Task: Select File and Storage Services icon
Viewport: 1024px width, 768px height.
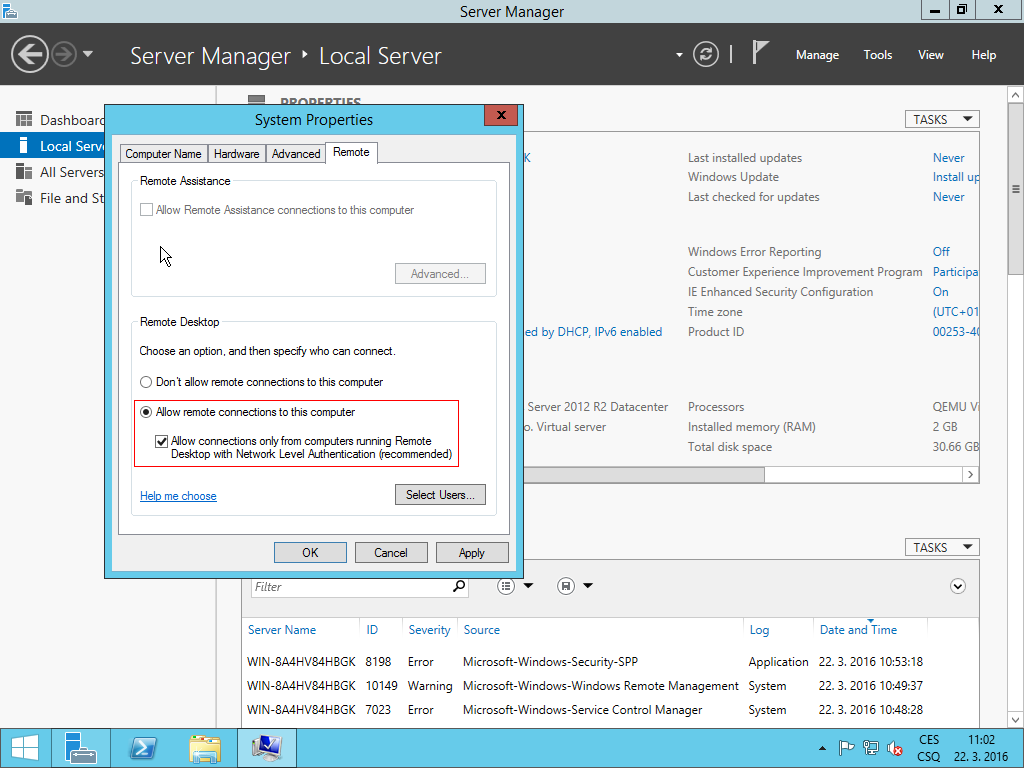Action: pos(24,197)
